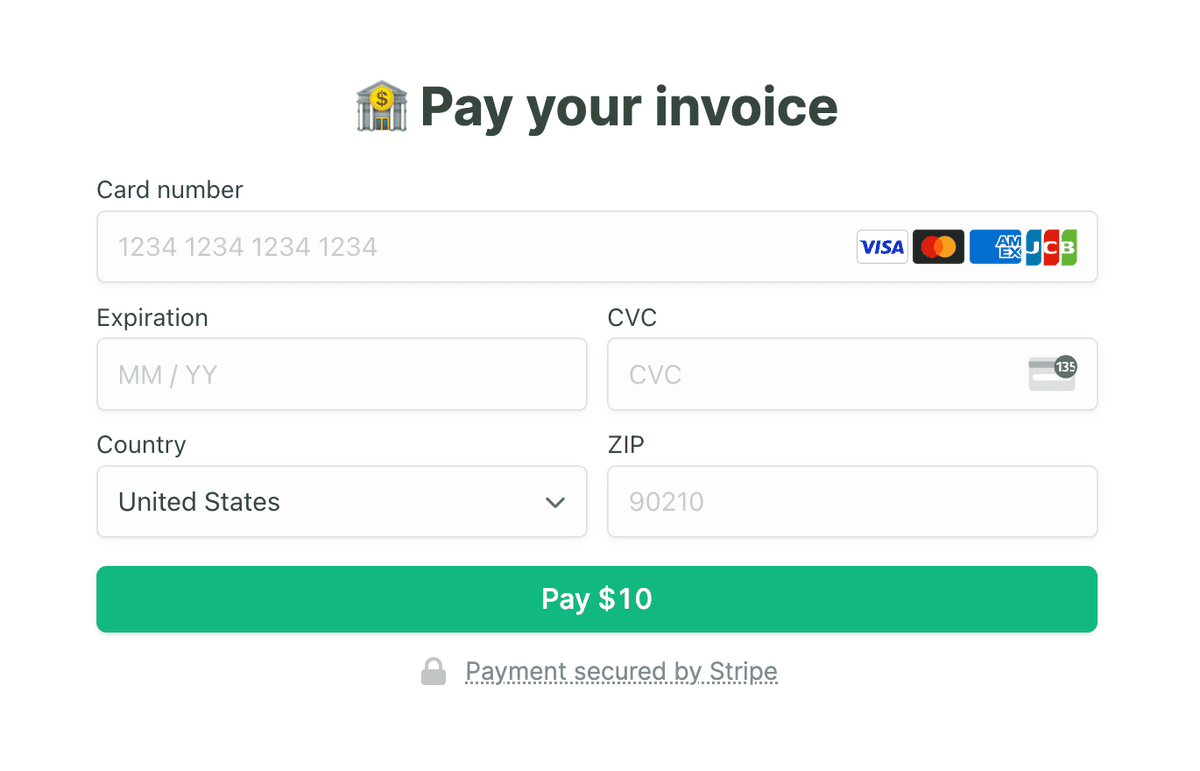The width and height of the screenshot is (1200, 771).
Task: Click the bank emoji beside the heading
Action: pos(381,107)
